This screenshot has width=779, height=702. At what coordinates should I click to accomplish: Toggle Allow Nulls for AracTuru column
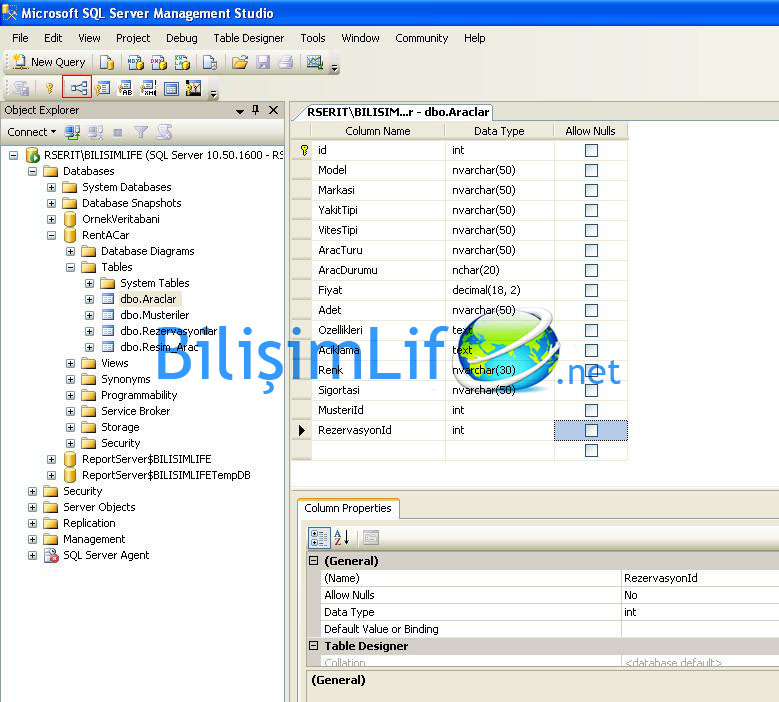(591, 250)
